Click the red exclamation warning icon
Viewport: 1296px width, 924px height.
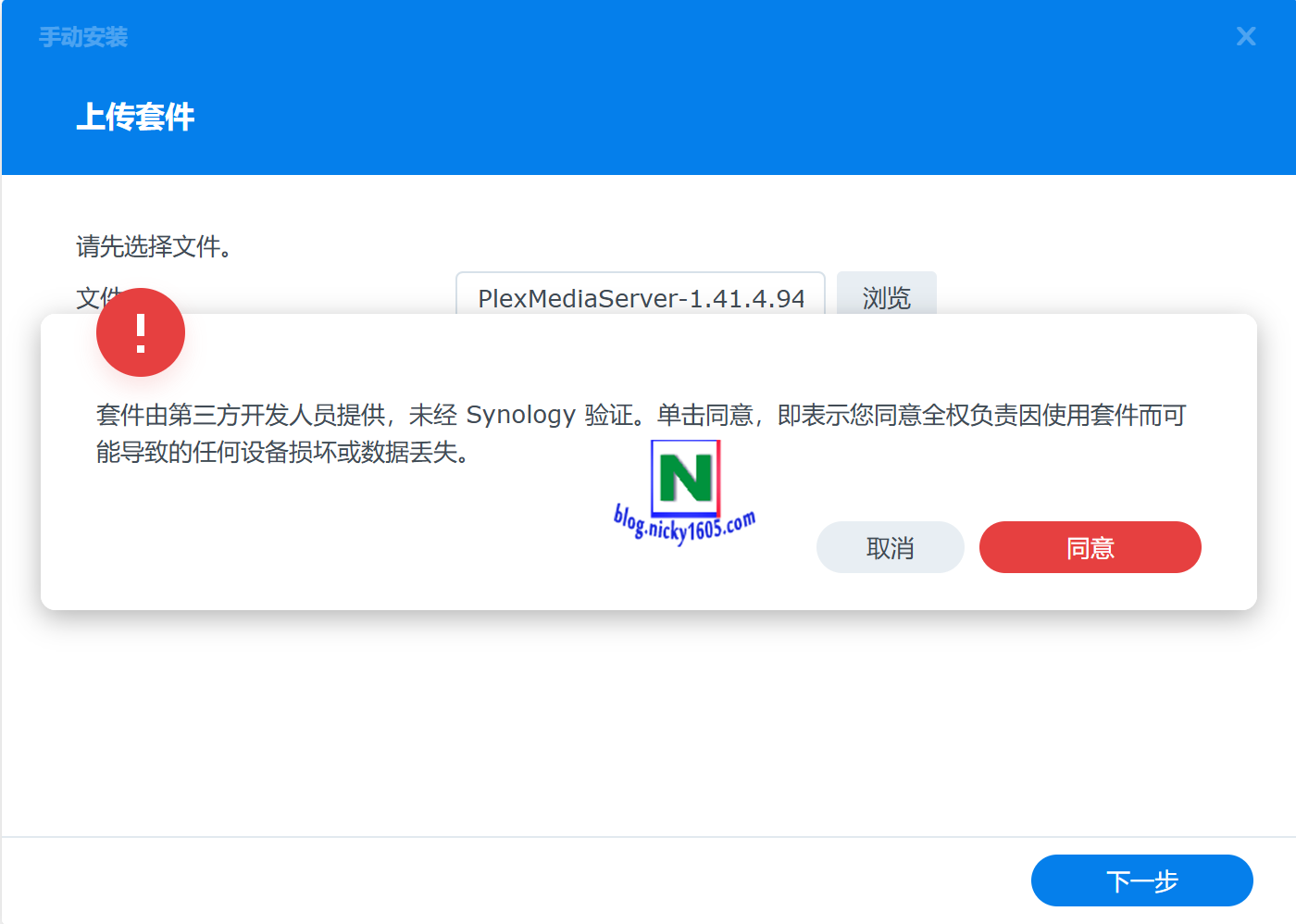point(141,332)
